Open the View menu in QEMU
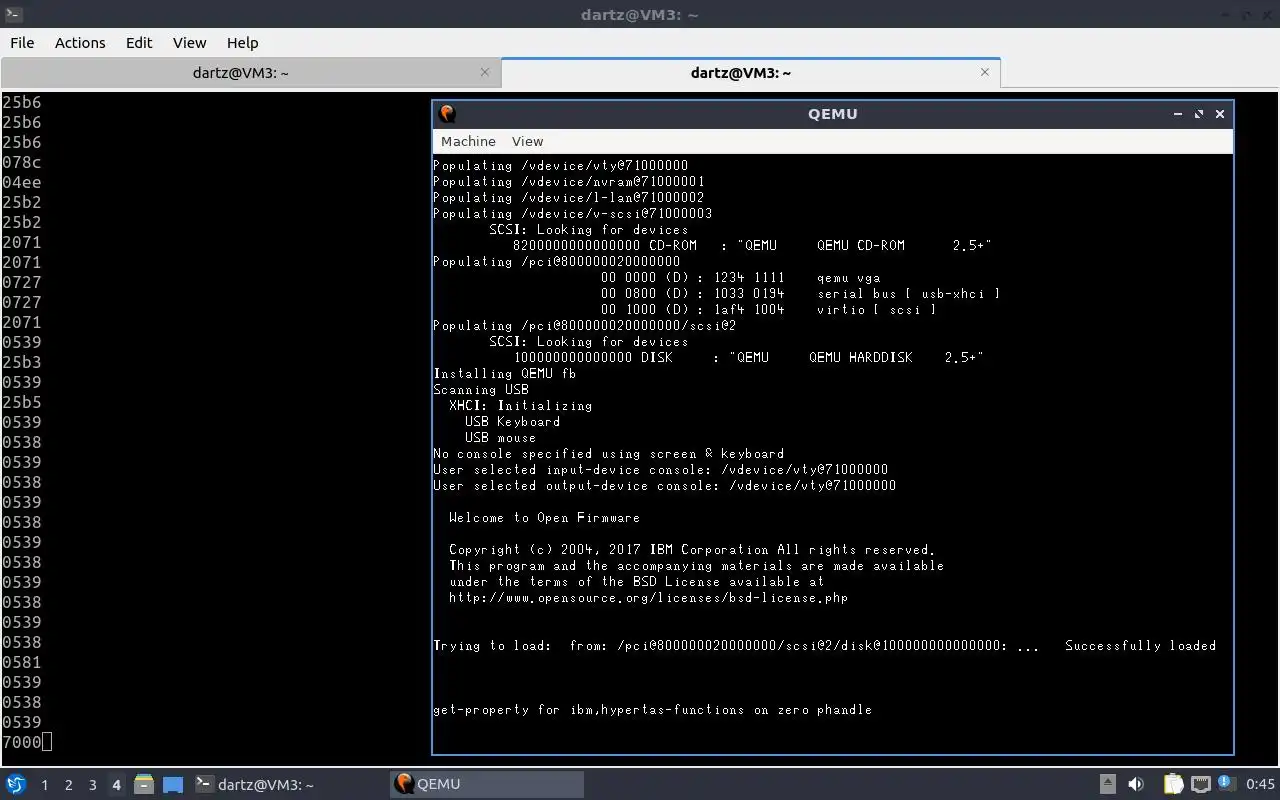 pos(527,141)
